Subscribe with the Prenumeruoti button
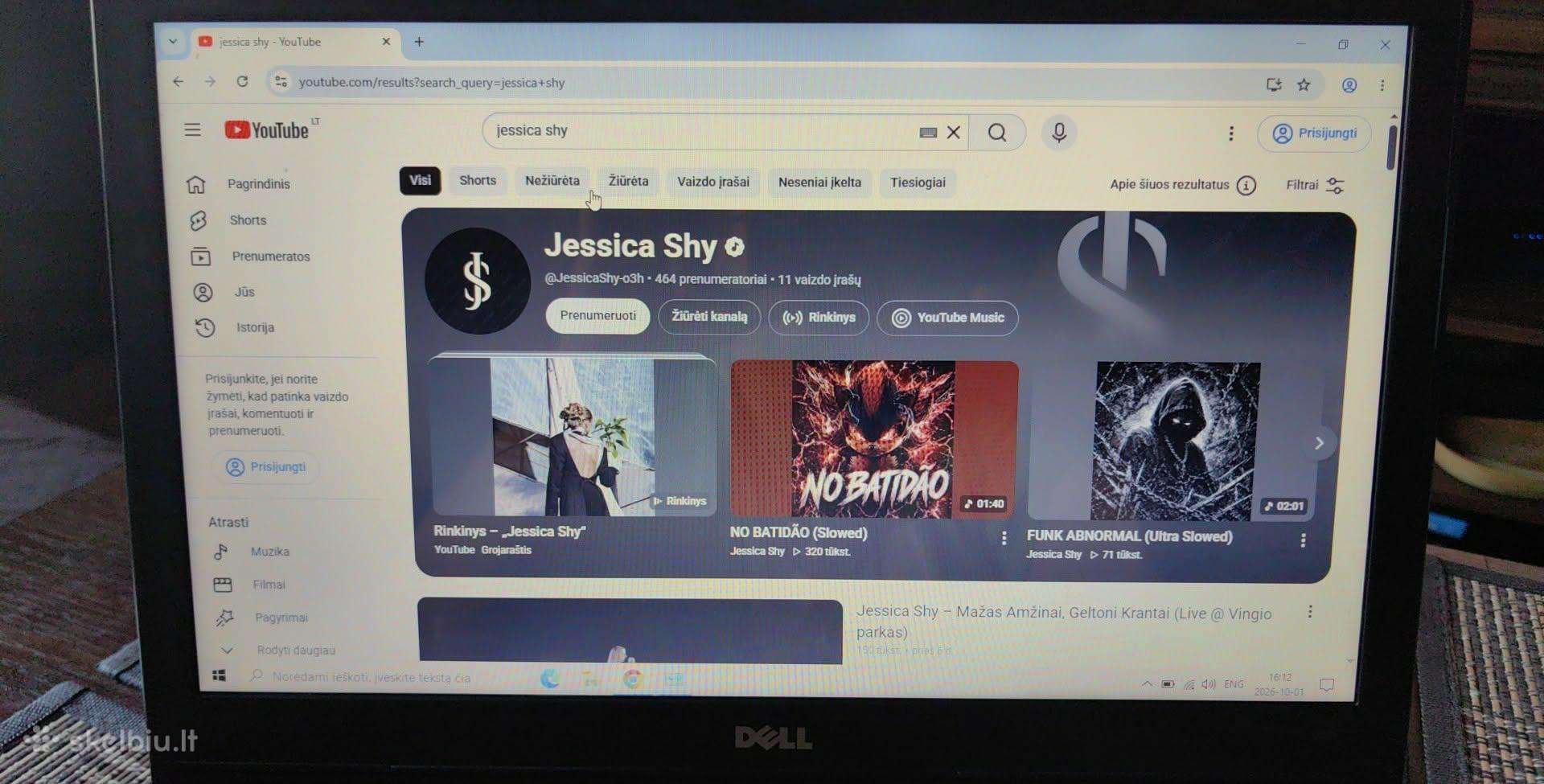The height and width of the screenshot is (784, 1544). [x=597, y=315]
